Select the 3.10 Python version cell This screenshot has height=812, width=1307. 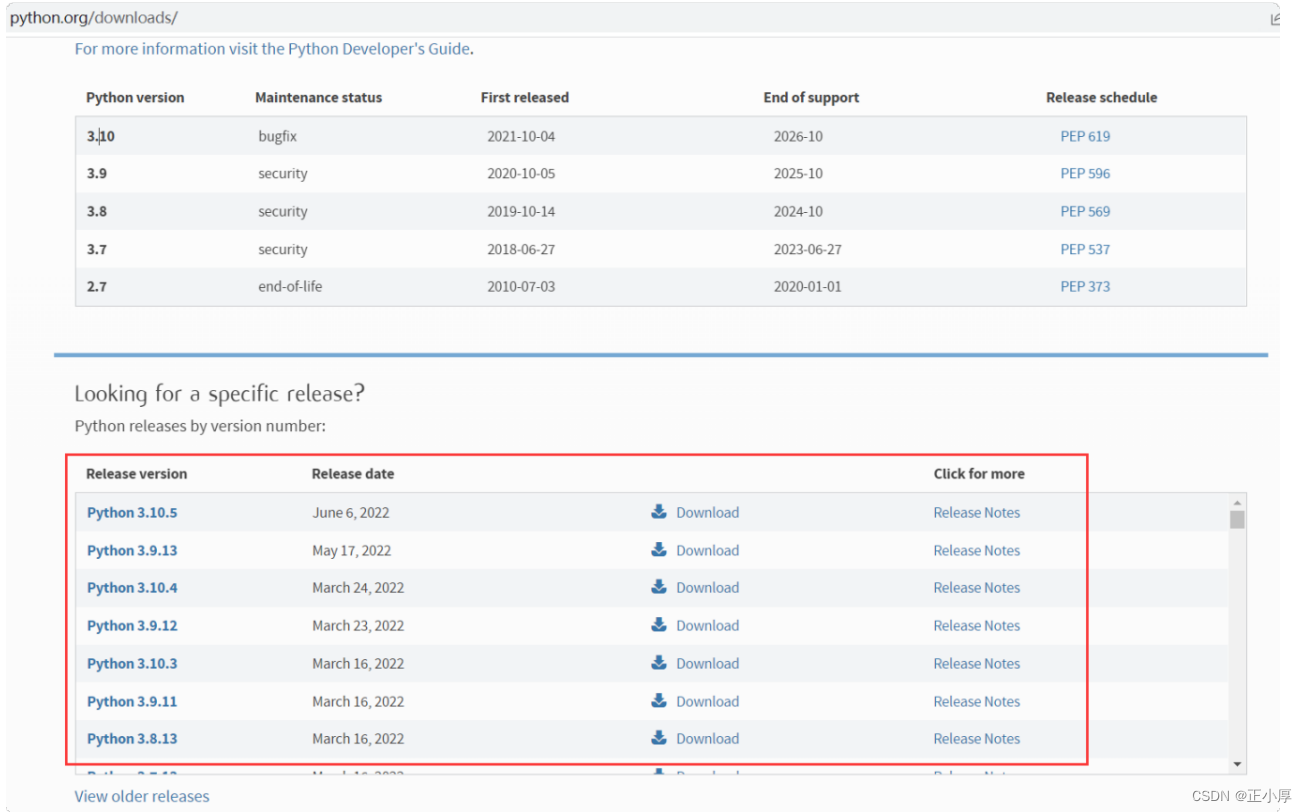click(101, 136)
